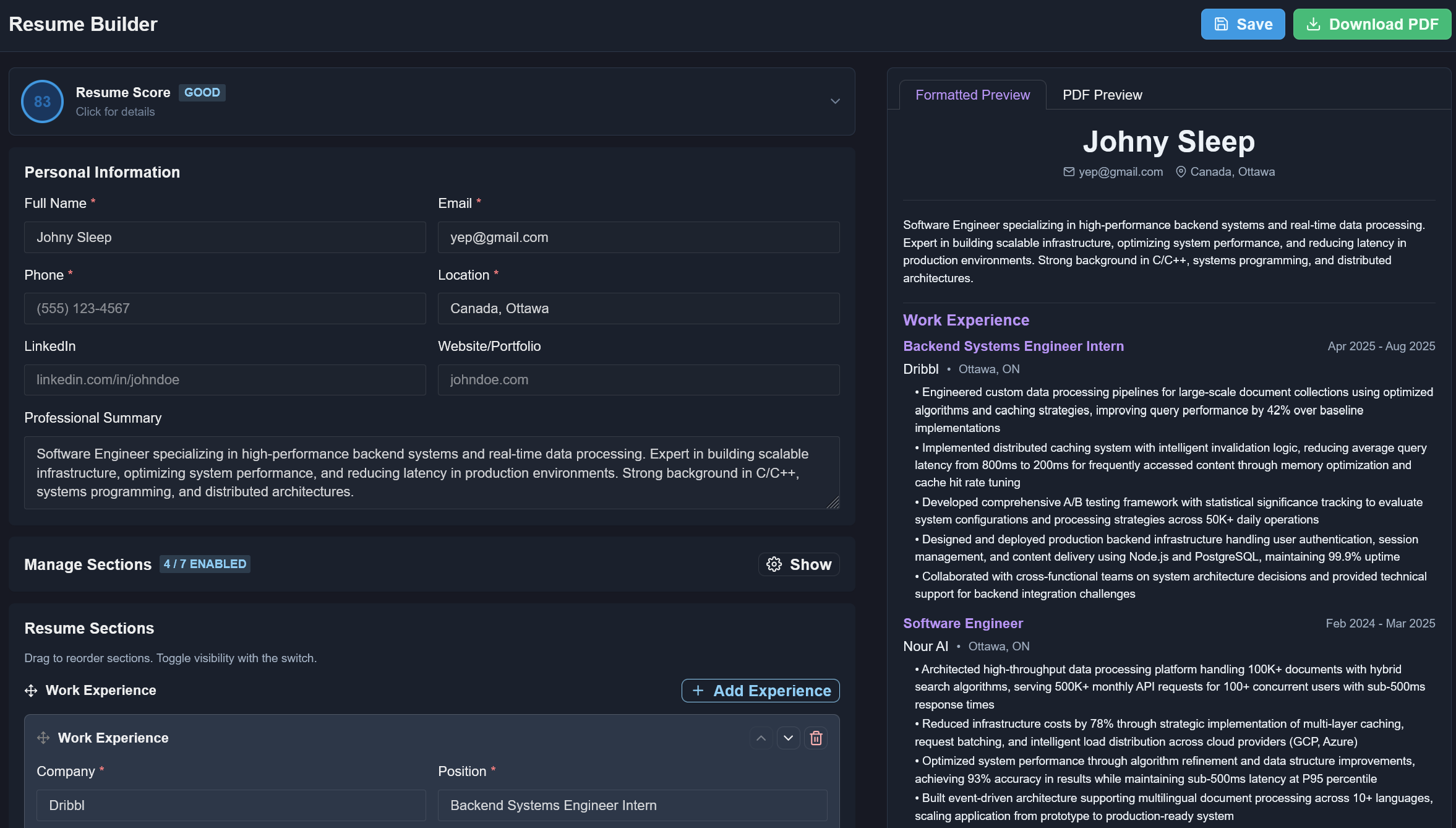
Task: Click the upward chevron on the experience entry
Action: 761,738
